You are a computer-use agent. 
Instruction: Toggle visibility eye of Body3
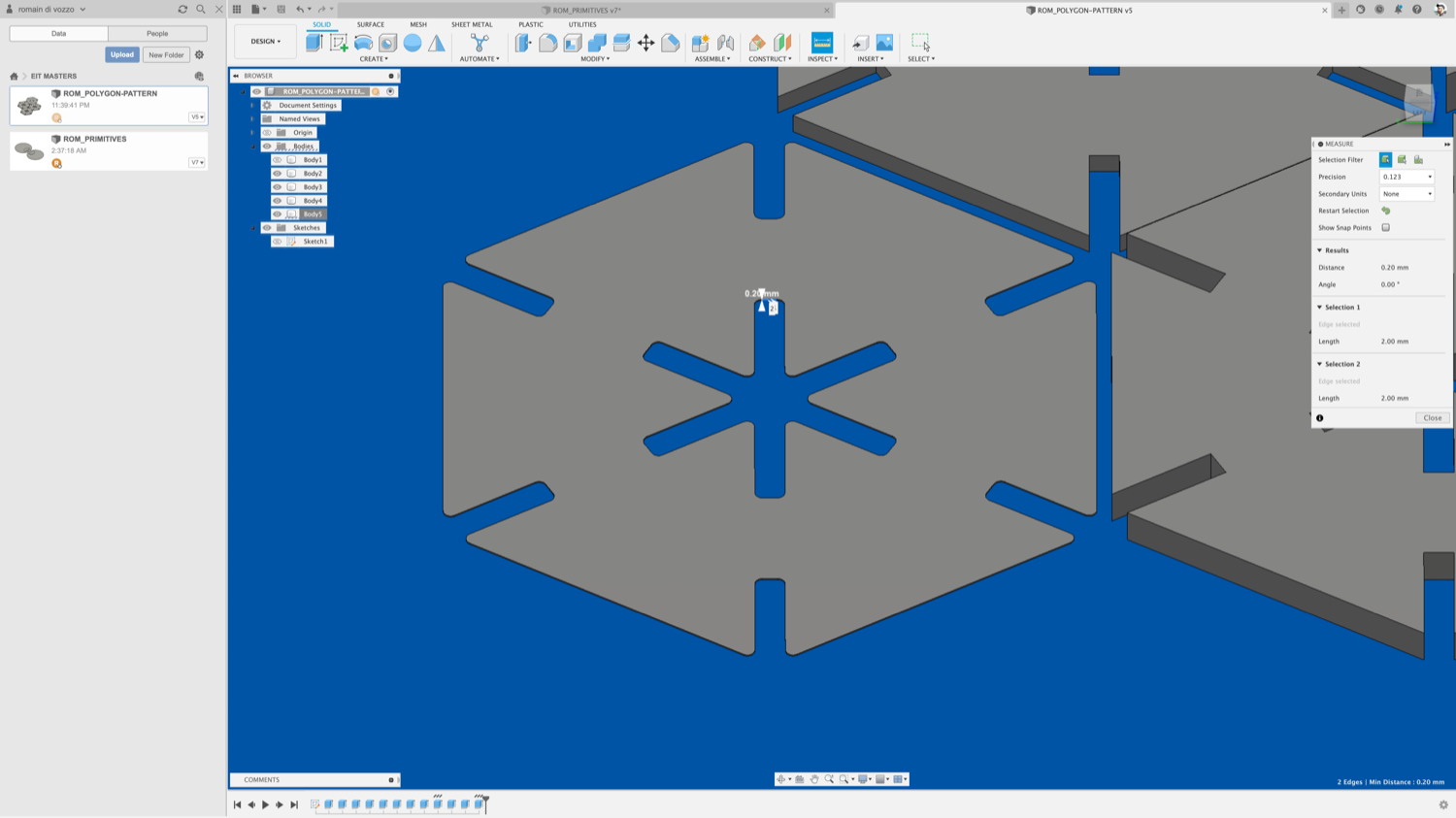coord(278,187)
